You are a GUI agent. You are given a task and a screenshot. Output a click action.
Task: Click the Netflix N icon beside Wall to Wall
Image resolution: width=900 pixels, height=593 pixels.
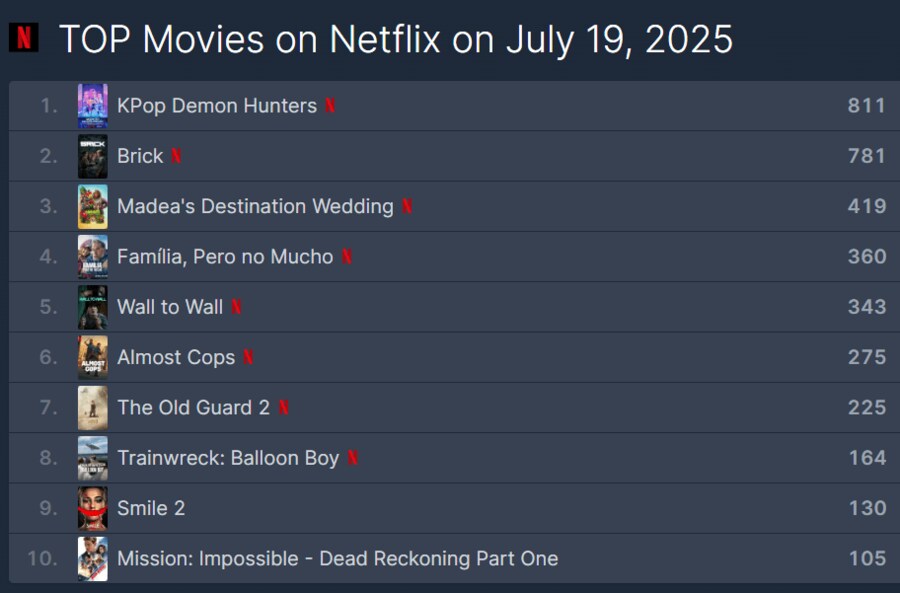pos(236,307)
